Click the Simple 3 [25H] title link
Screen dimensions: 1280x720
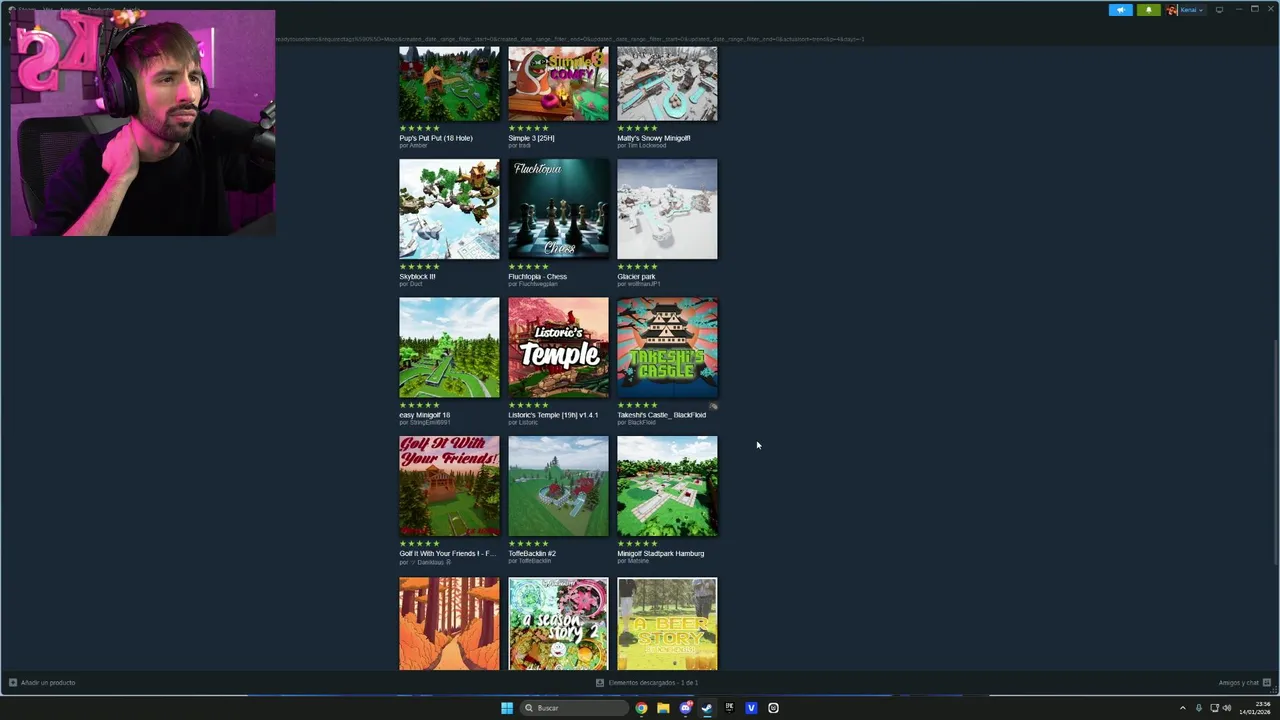(531, 138)
